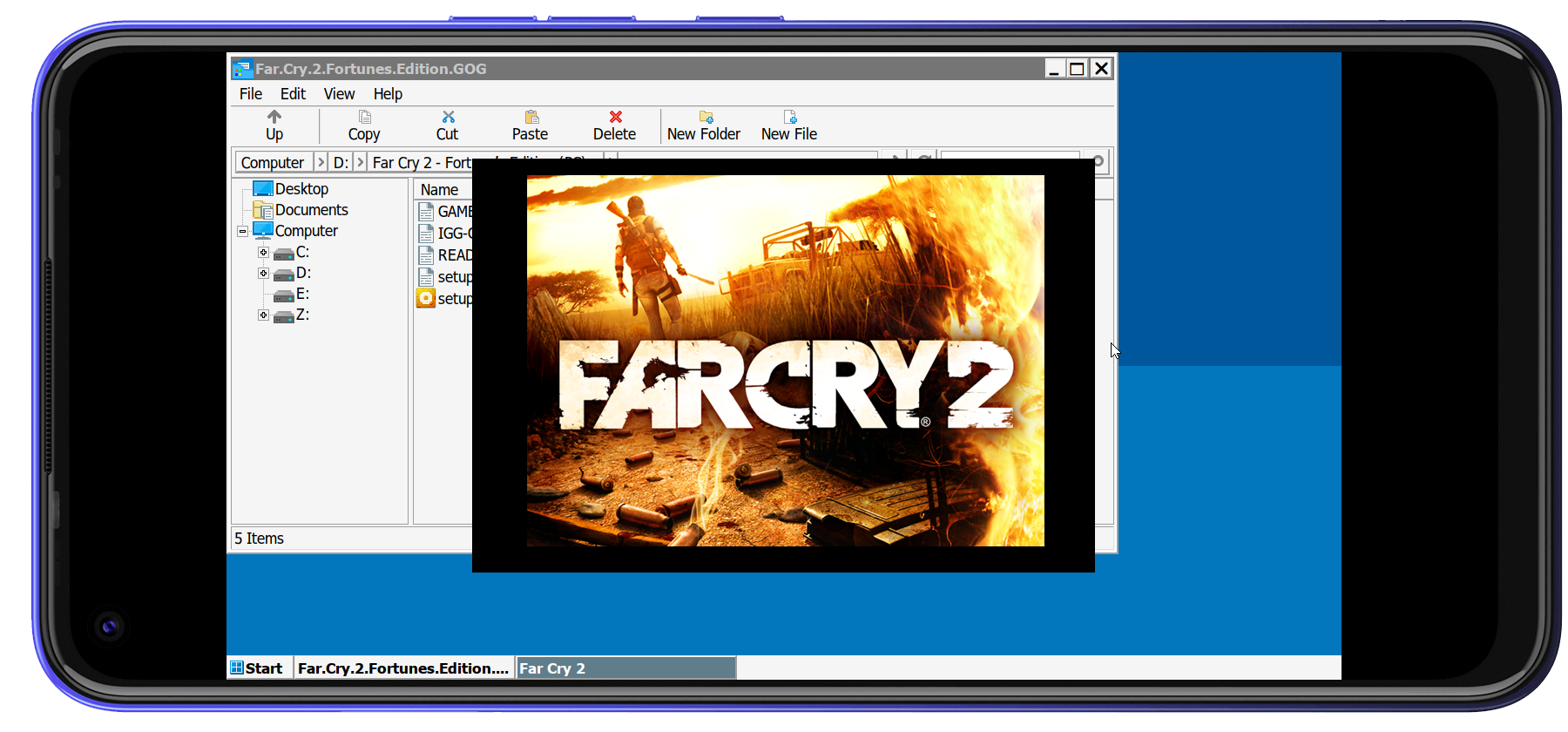Expand the D: drive node

pyautogui.click(x=263, y=274)
